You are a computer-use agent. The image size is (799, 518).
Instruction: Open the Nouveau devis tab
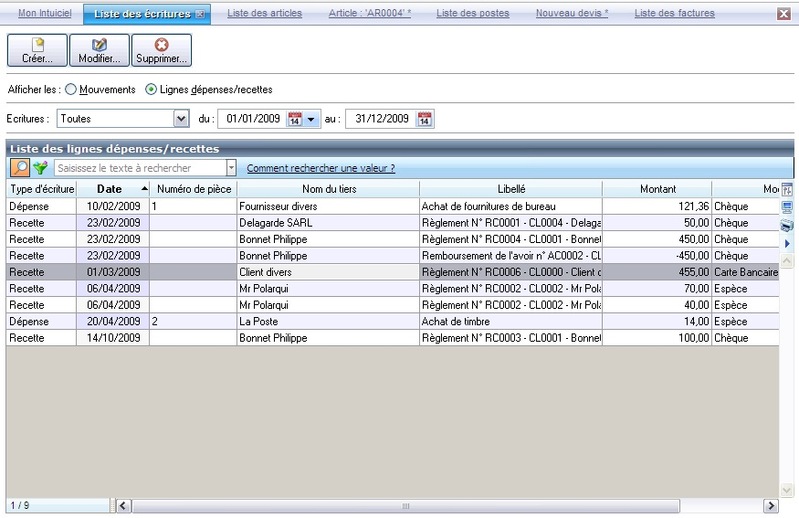(x=572, y=13)
